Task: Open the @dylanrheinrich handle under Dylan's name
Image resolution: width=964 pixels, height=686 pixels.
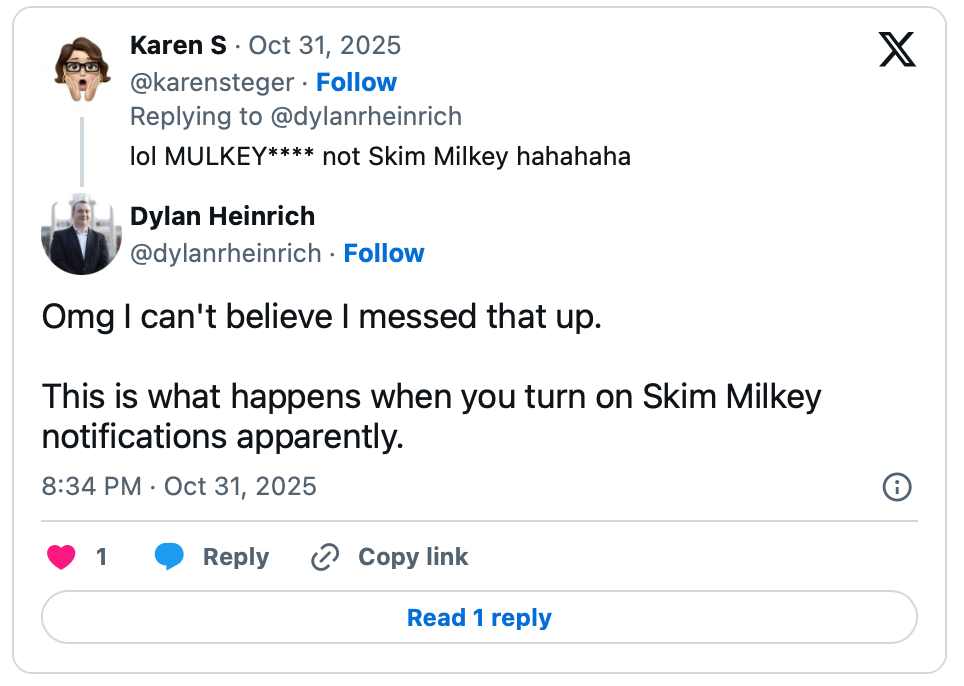Action: (x=226, y=253)
